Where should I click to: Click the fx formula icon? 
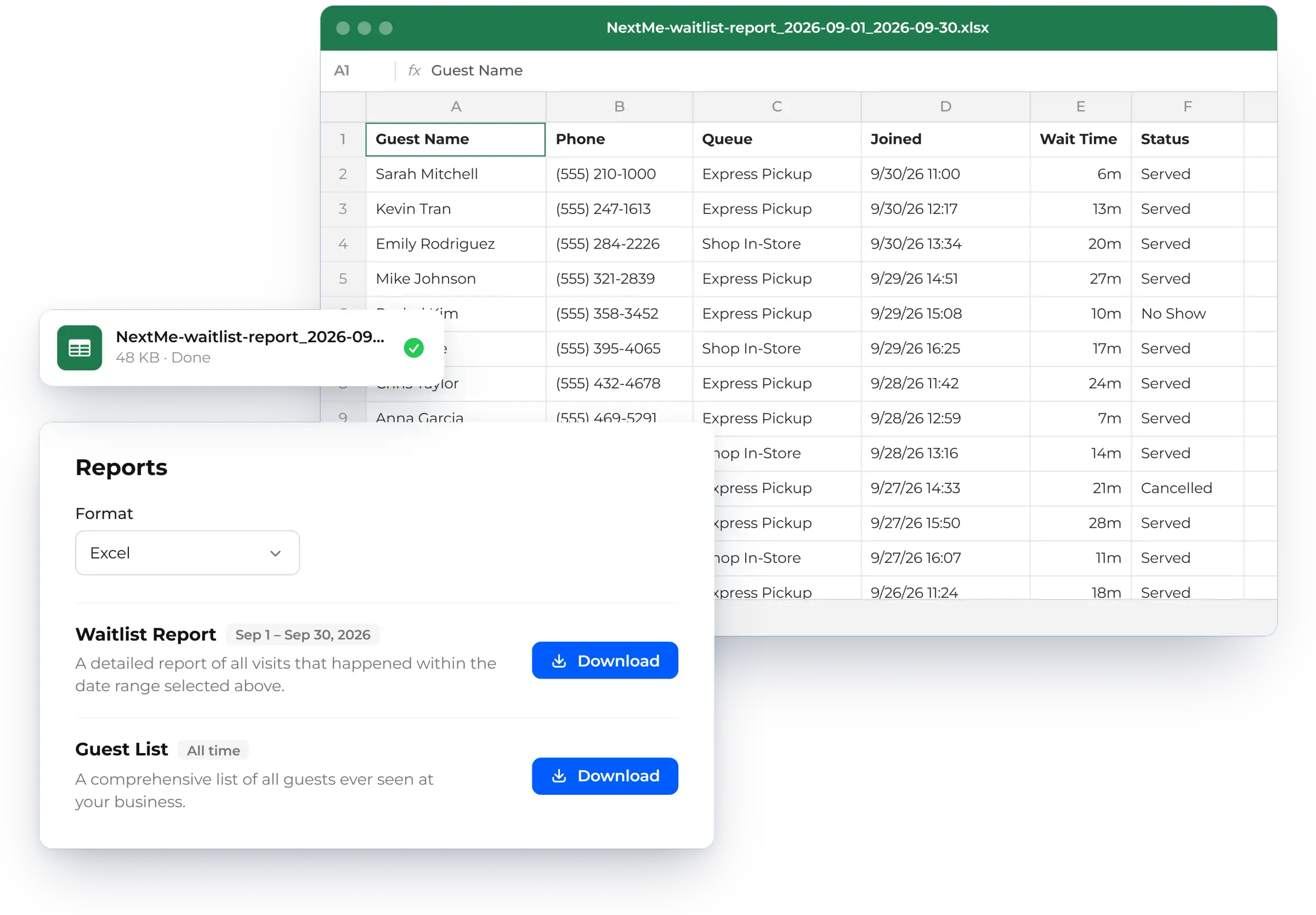coord(413,71)
